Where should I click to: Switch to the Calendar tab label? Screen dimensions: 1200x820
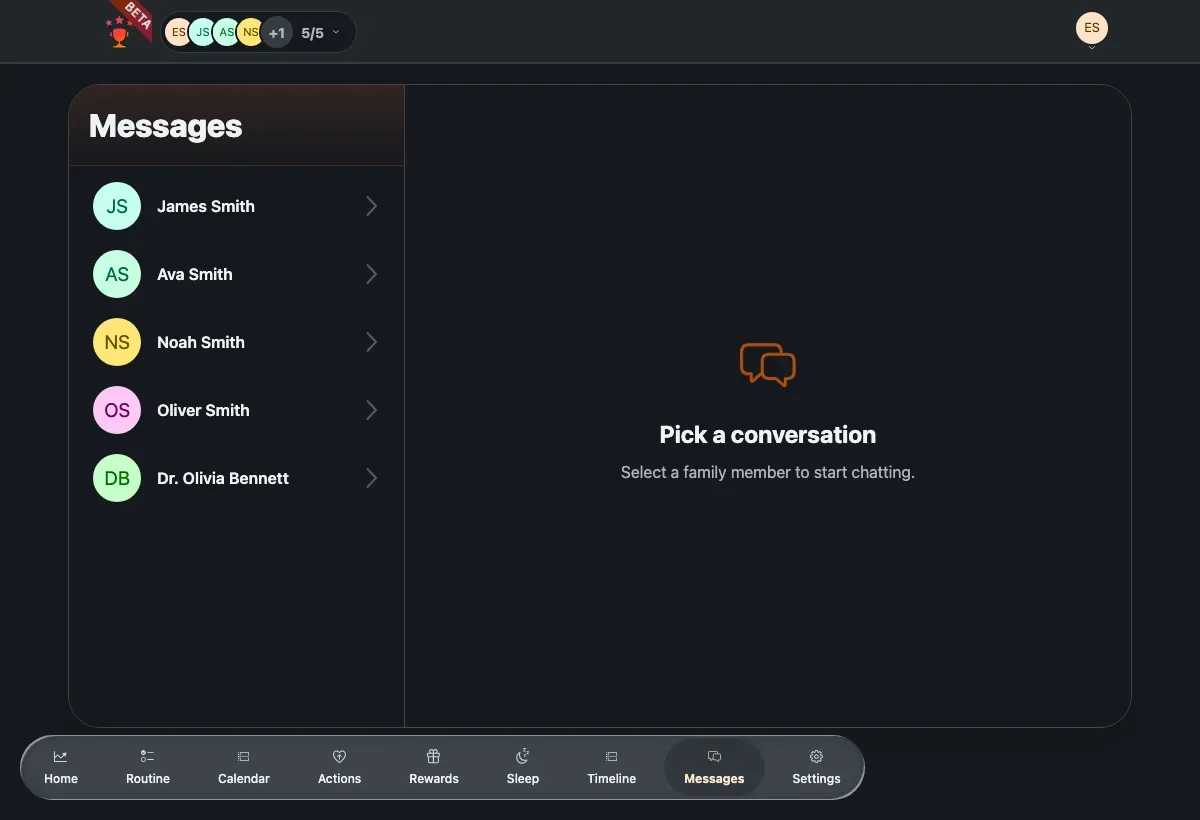[x=244, y=779]
